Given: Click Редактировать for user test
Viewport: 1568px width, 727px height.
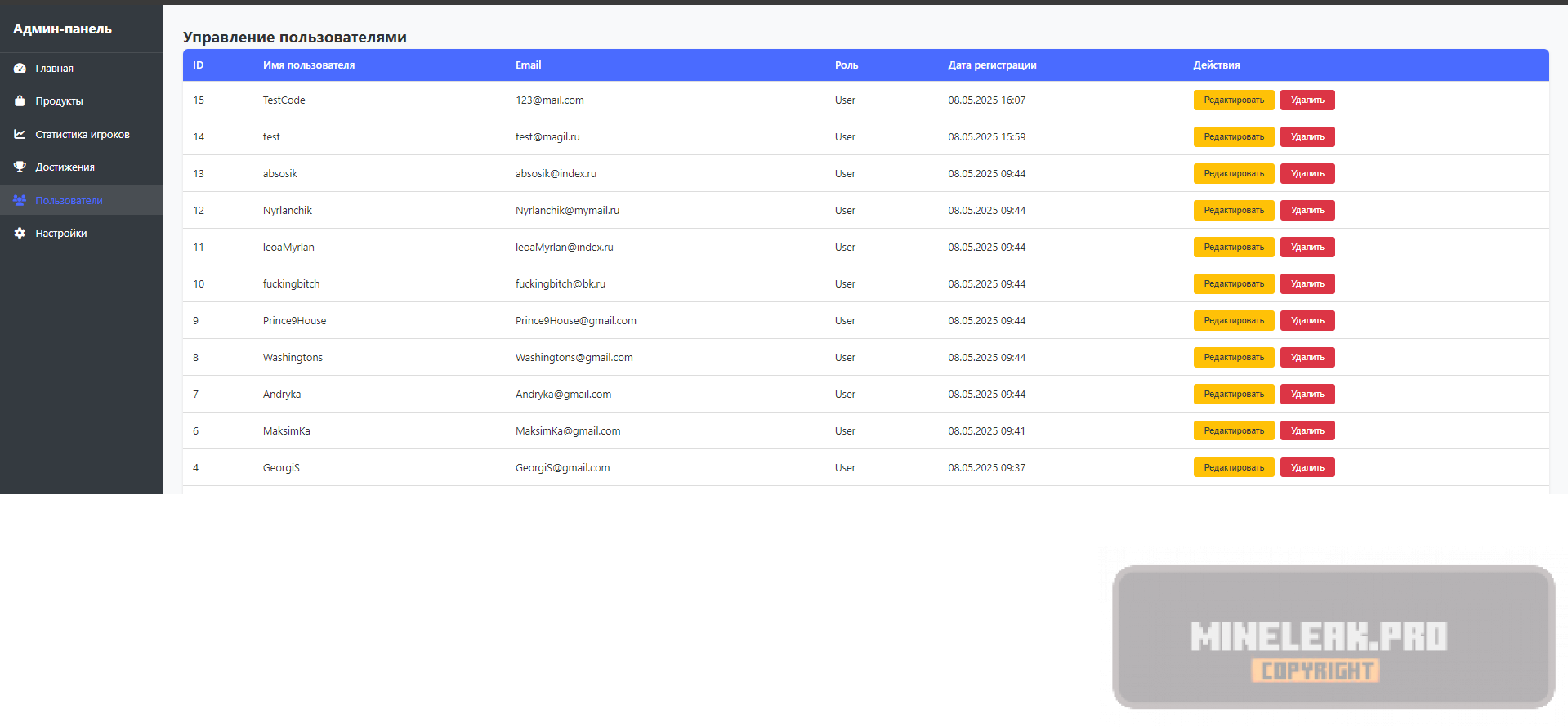Looking at the screenshot, I should pos(1234,136).
